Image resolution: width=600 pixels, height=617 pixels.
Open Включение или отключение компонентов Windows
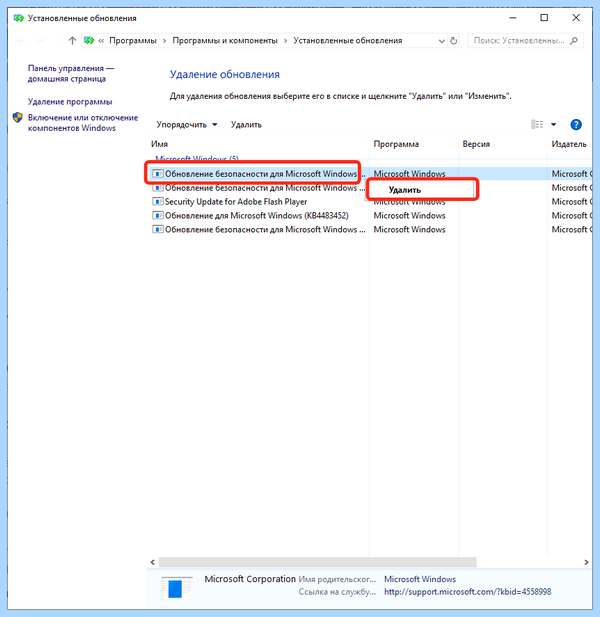click(83, 123)
